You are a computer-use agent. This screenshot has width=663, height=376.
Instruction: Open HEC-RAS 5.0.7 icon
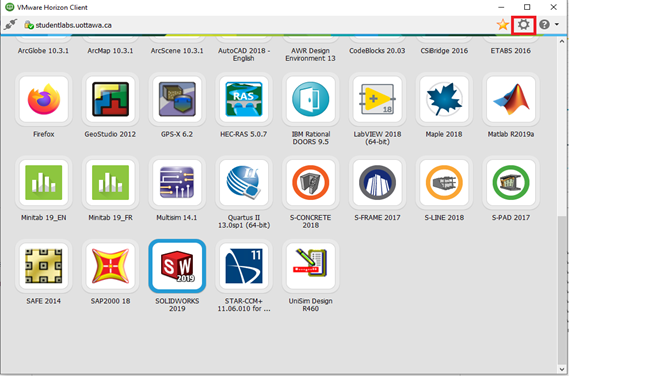tap(244, 99)
